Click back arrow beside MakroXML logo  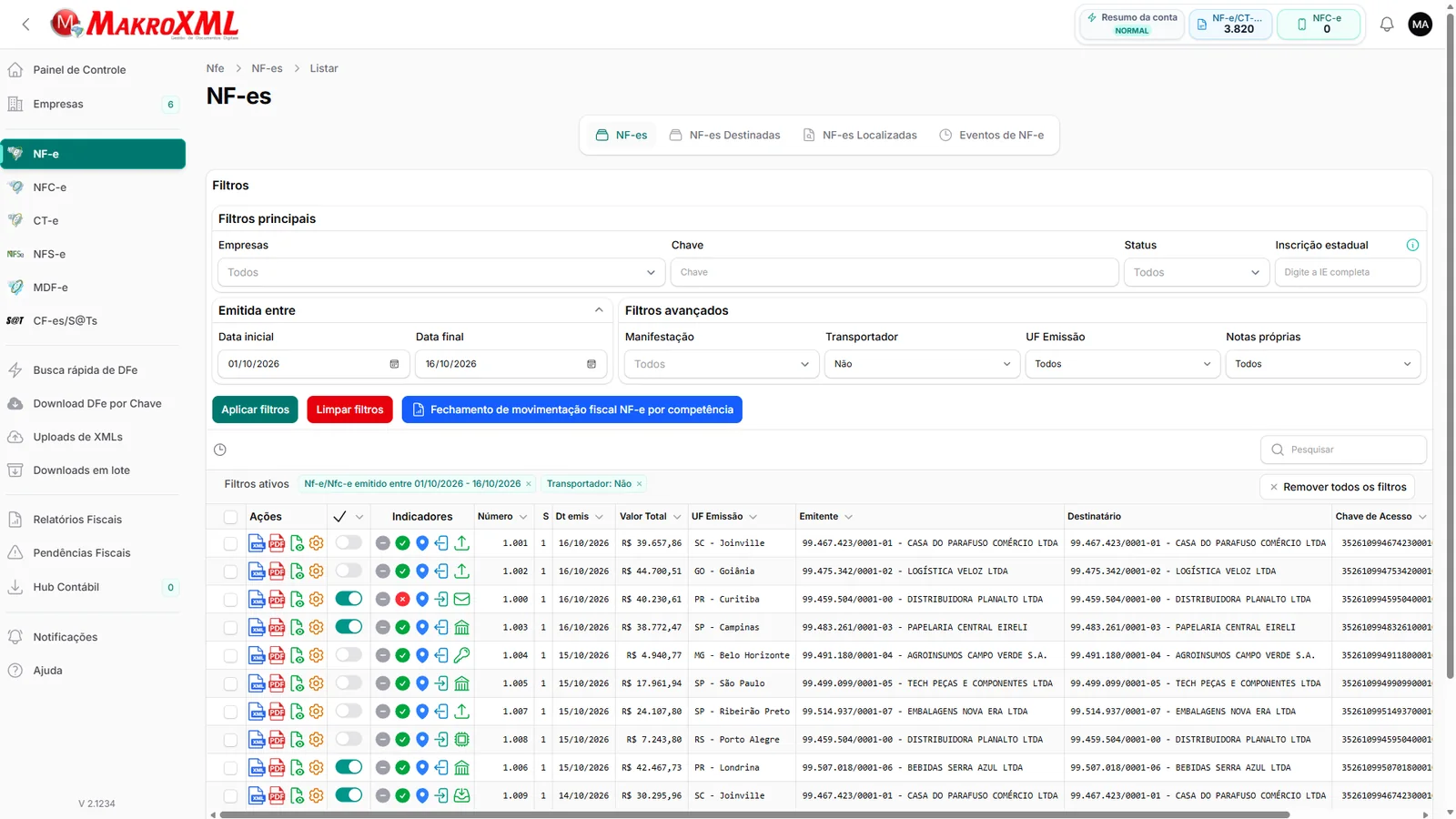point(26,25)
